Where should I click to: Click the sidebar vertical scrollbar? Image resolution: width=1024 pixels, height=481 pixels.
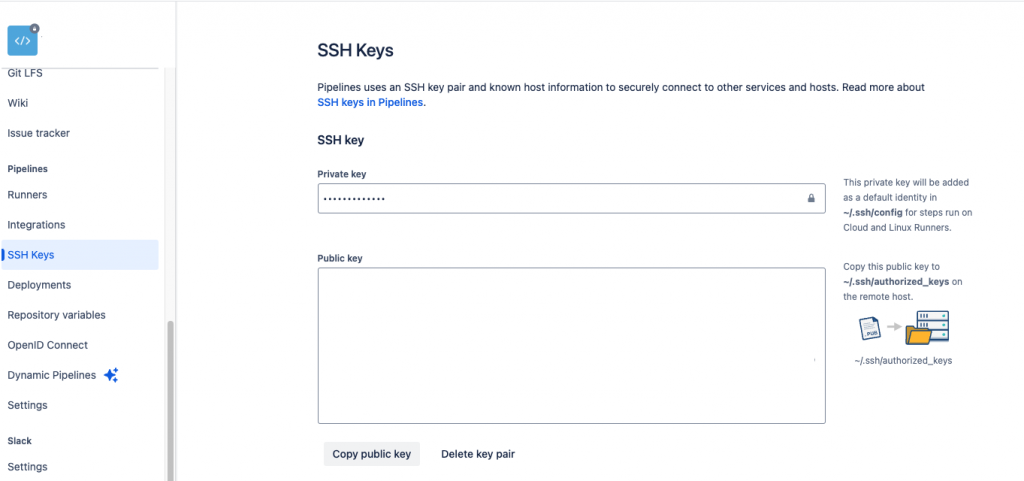pyautogui.click(x=169, y=400)
